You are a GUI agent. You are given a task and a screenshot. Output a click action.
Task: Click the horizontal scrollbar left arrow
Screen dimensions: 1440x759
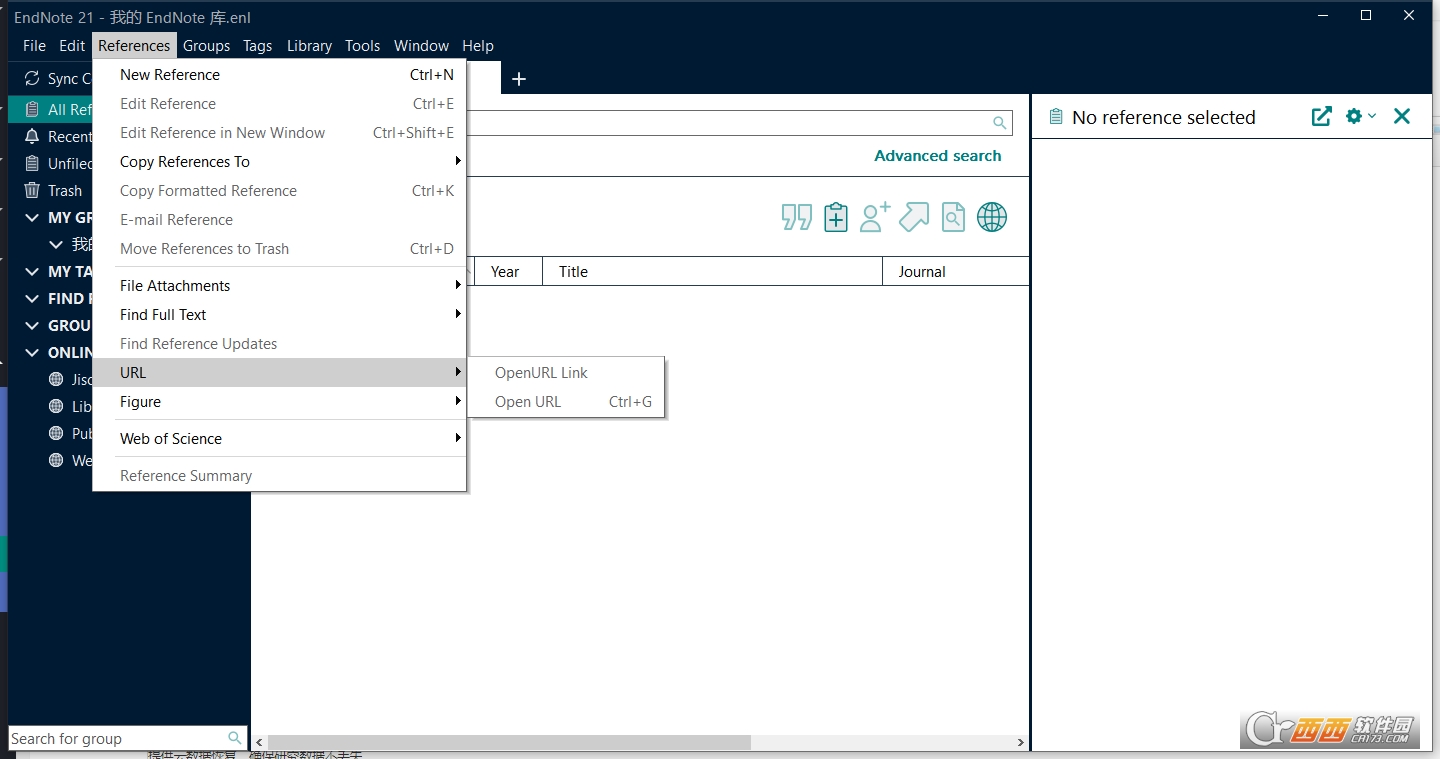click(260, 742)
